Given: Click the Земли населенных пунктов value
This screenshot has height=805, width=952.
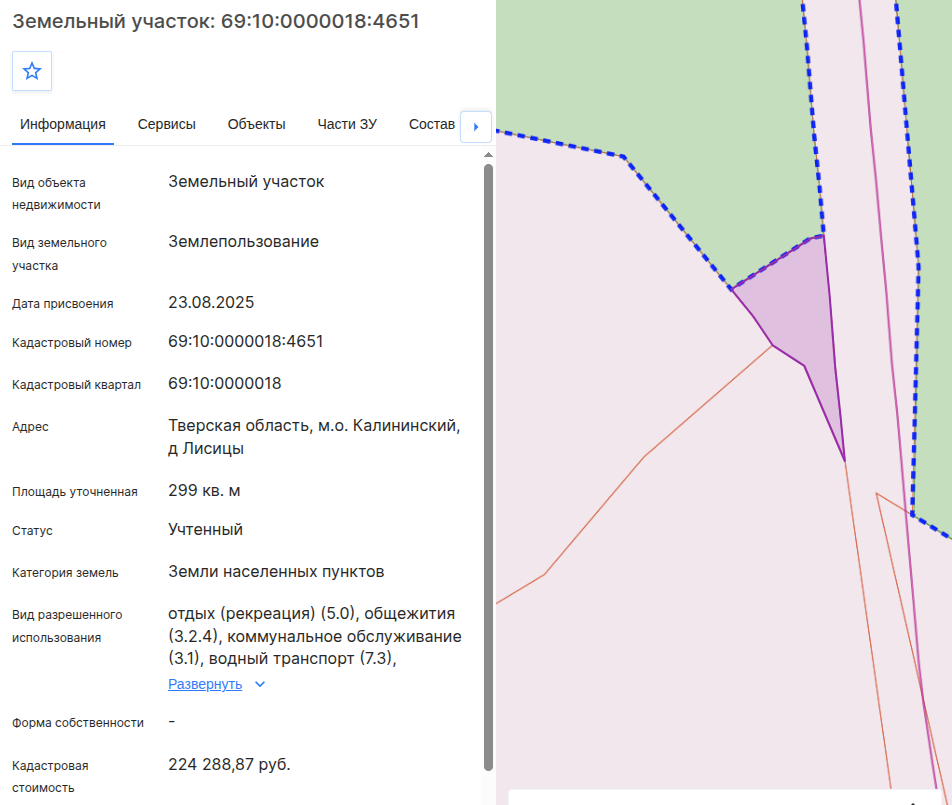Looking at the screenshot, I should coord(276,572).
